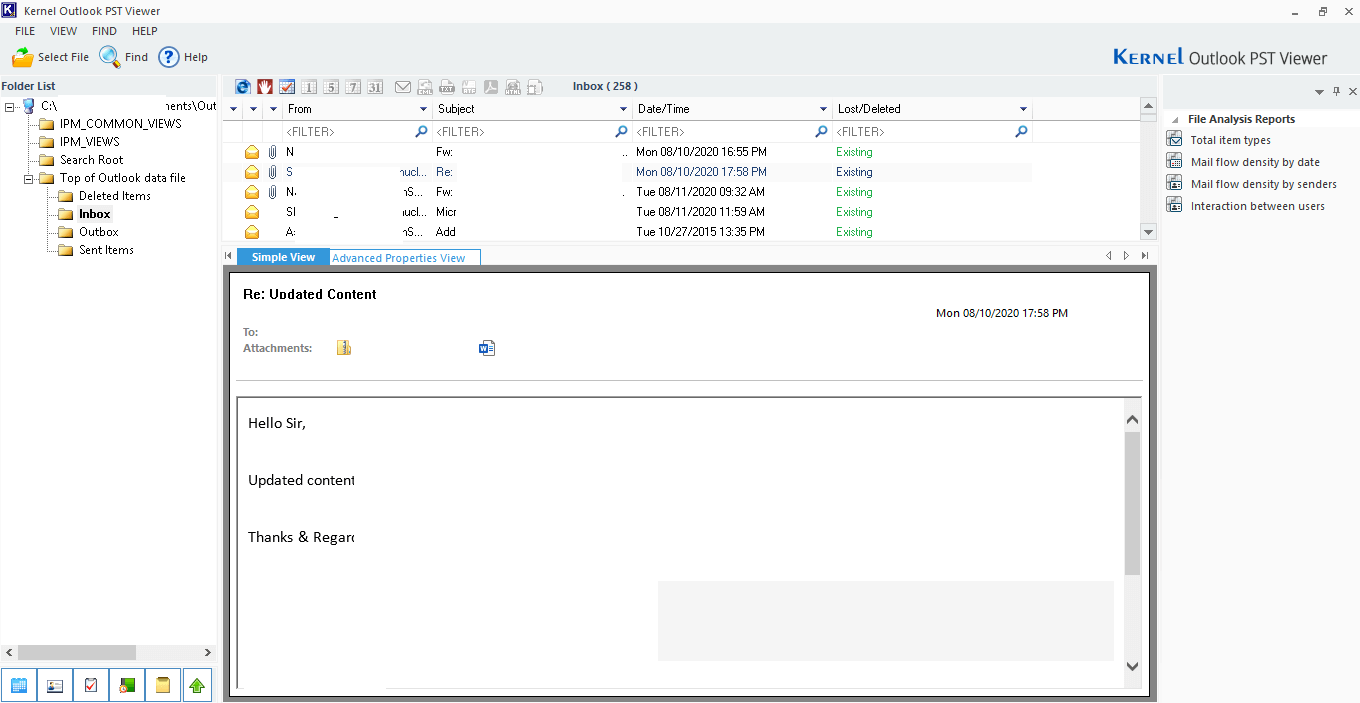Open Mail flow density by senders report
The image size is (1360, 703).
point(1263,184)
